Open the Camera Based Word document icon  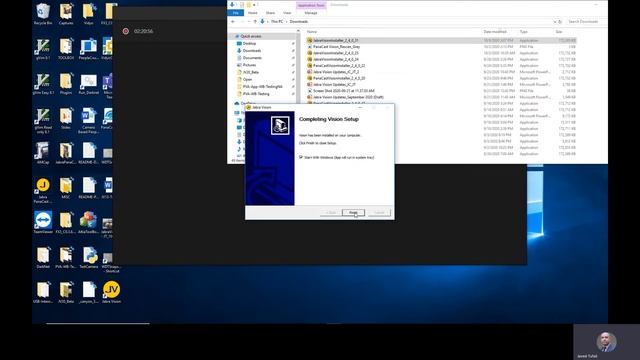pos(89,120)
